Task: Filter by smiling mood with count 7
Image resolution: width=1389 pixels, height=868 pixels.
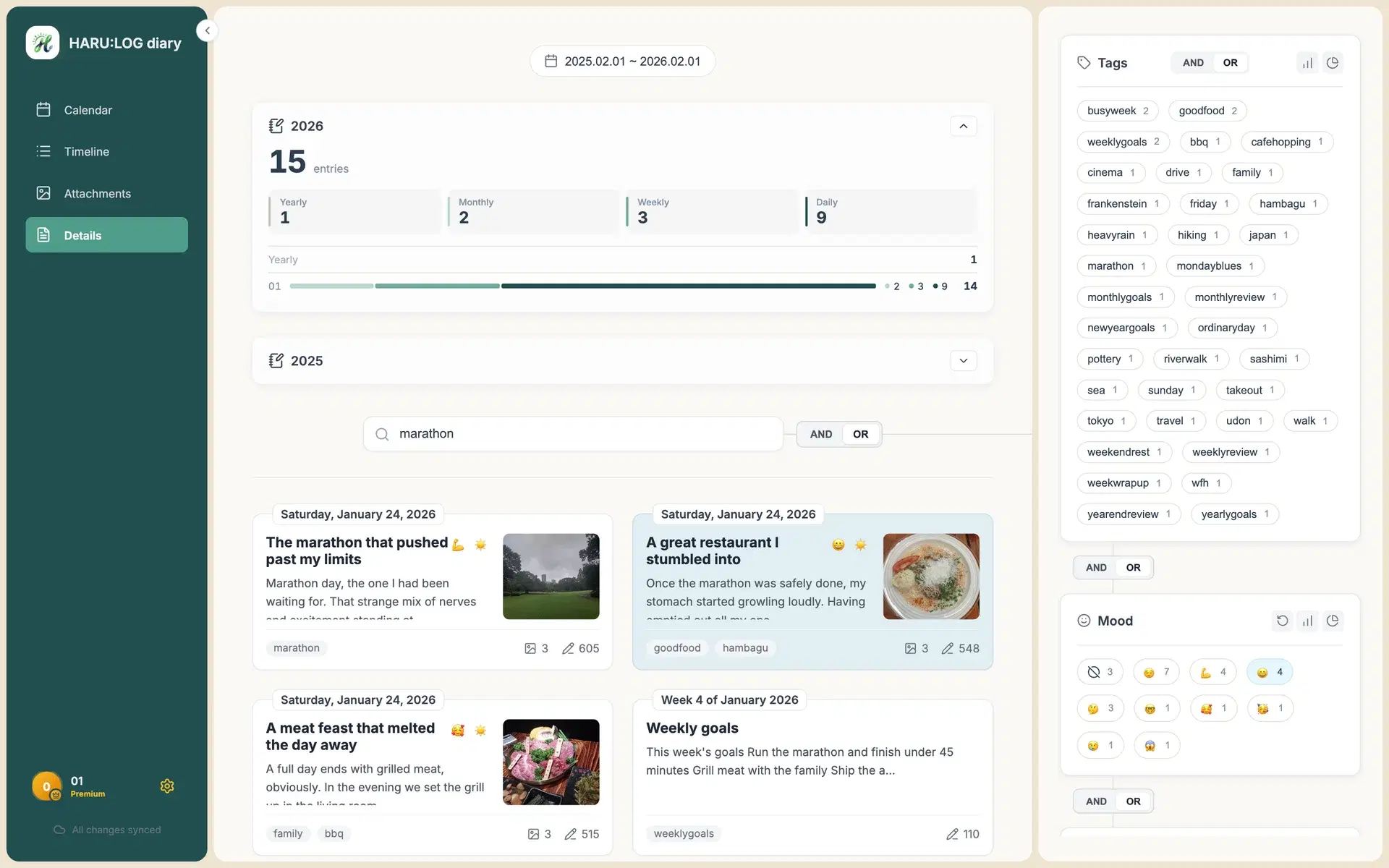Action: pos(1156,672)
